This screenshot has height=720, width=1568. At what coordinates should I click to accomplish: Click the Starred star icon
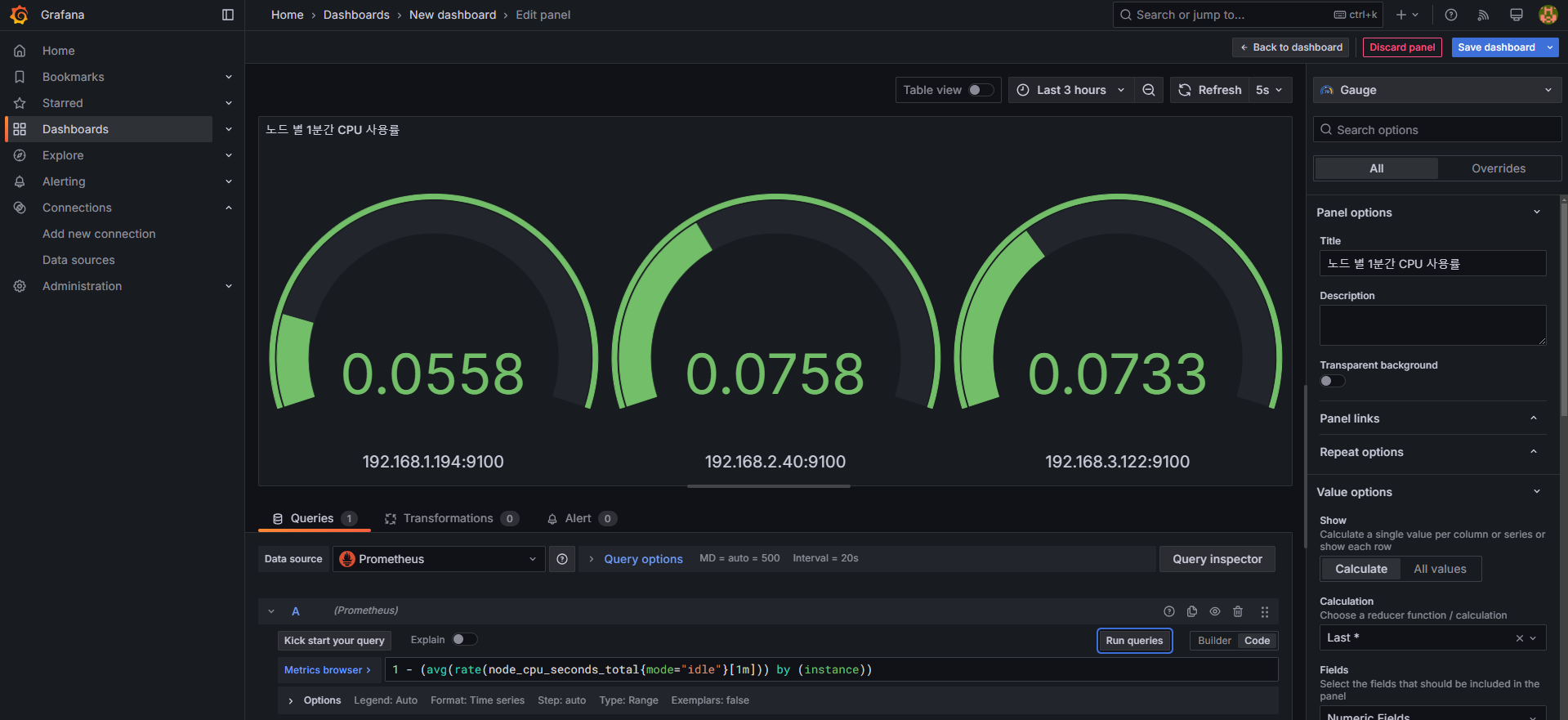(20, 103)
